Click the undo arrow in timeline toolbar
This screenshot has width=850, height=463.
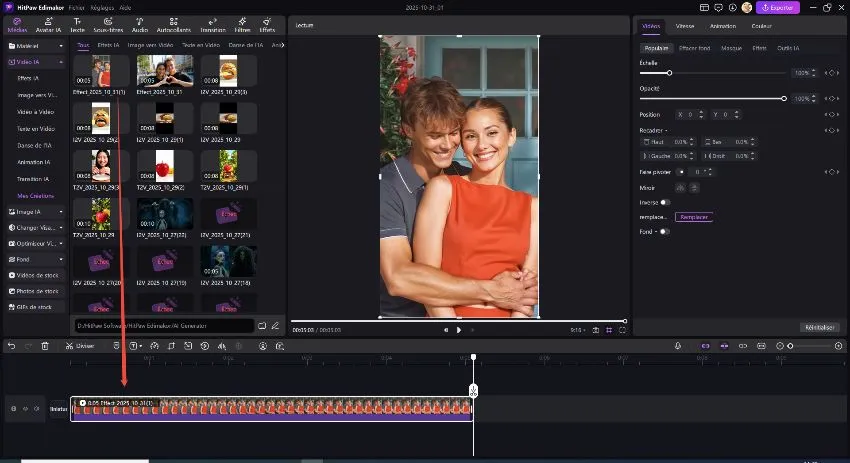click(11, 346)
